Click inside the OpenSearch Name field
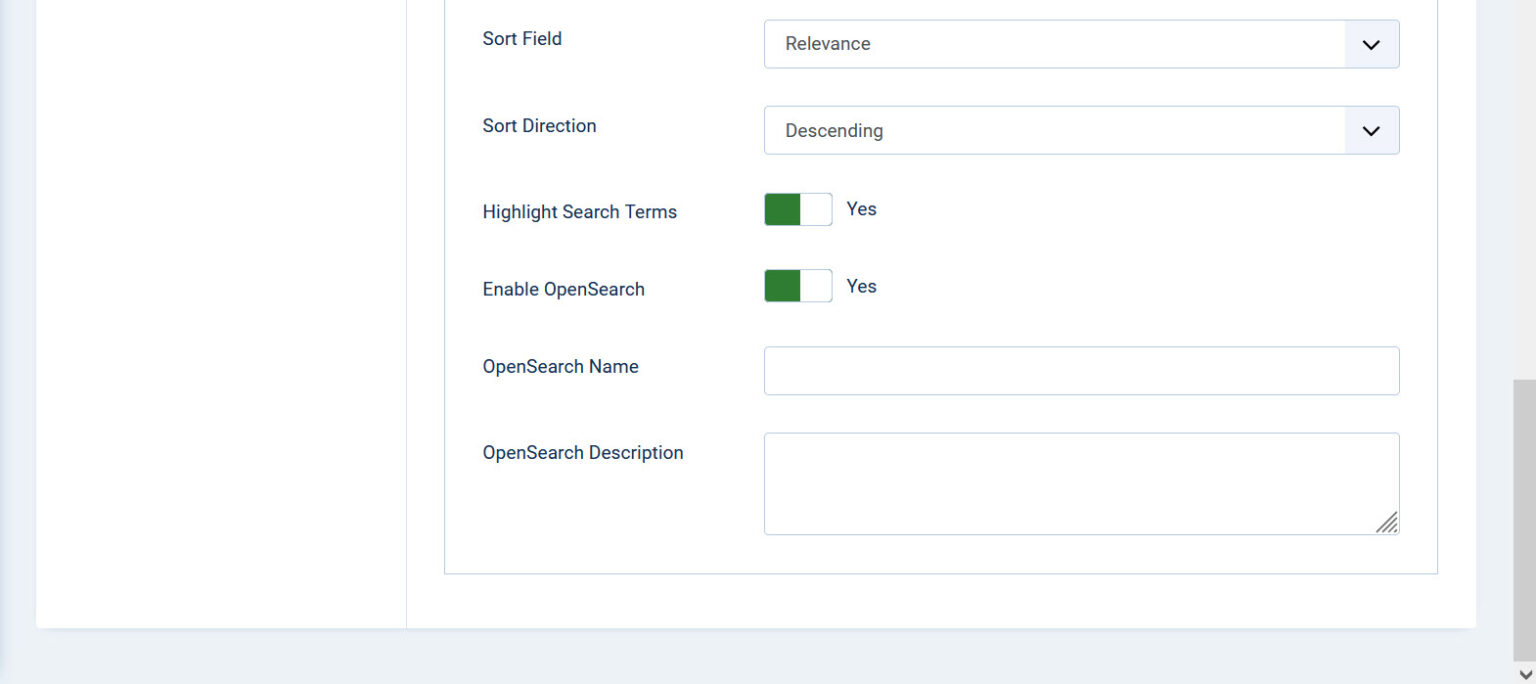 1080,370
